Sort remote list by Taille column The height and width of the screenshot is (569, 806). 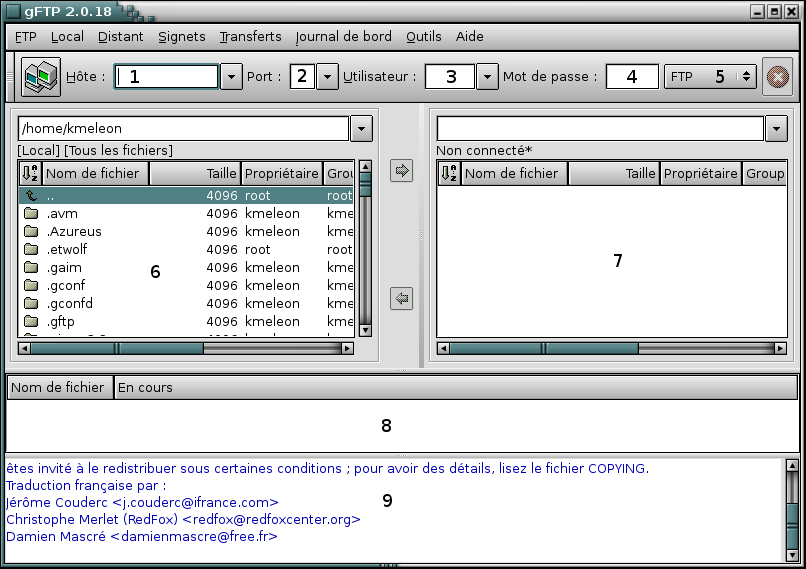(614, 173)
